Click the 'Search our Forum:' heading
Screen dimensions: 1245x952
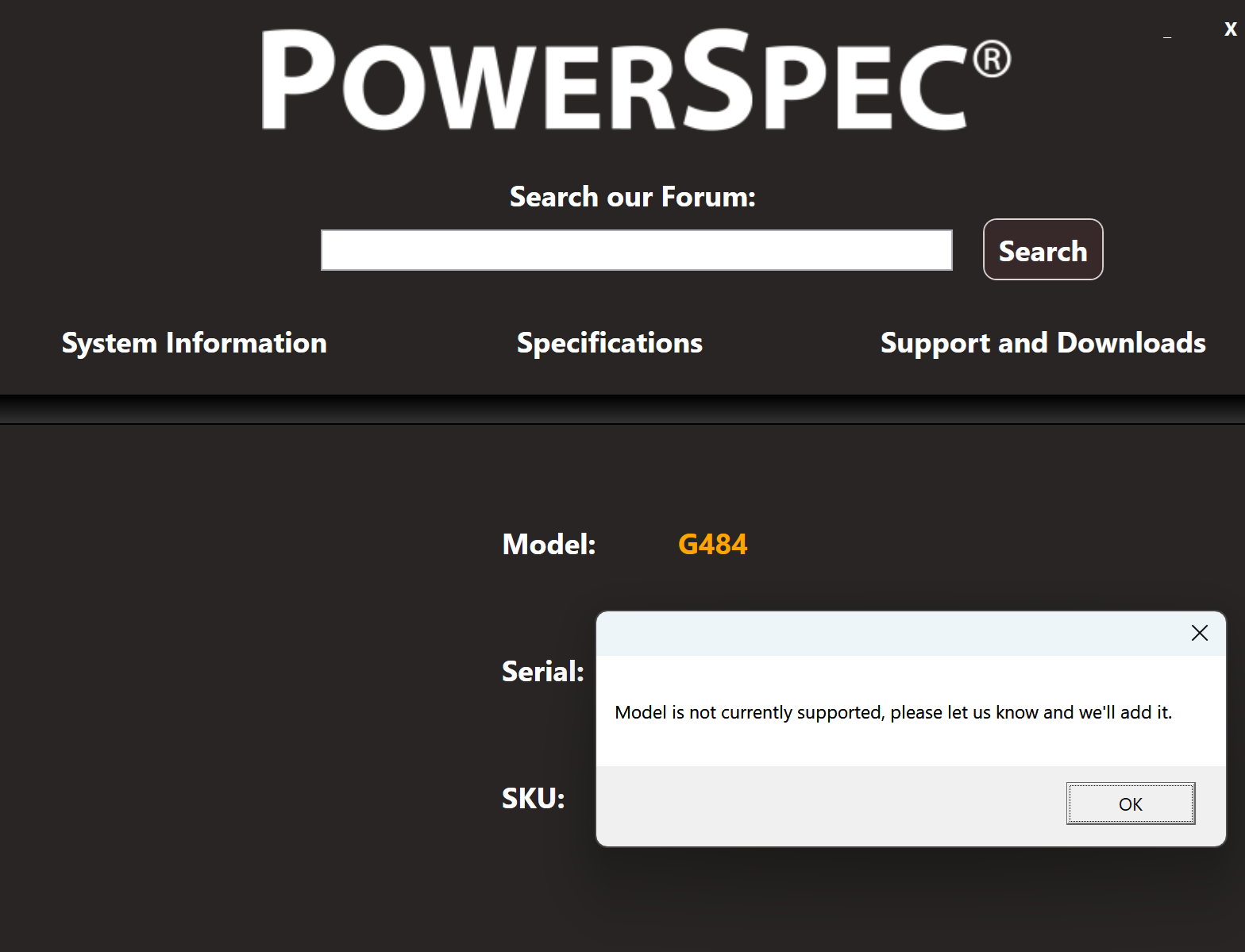pos(632,197)
